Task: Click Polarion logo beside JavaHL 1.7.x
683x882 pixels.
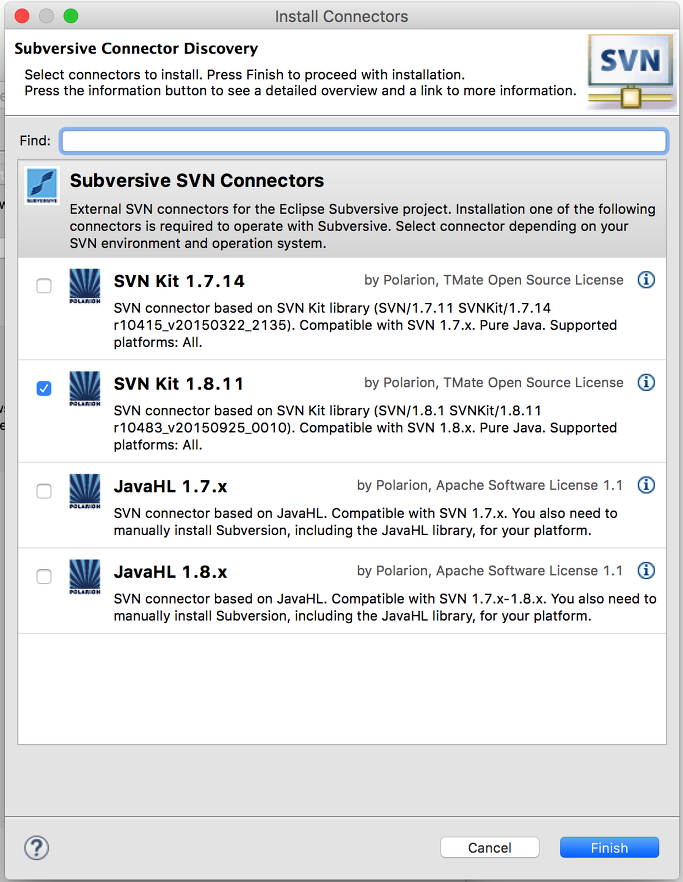Action: click(85, 491)
